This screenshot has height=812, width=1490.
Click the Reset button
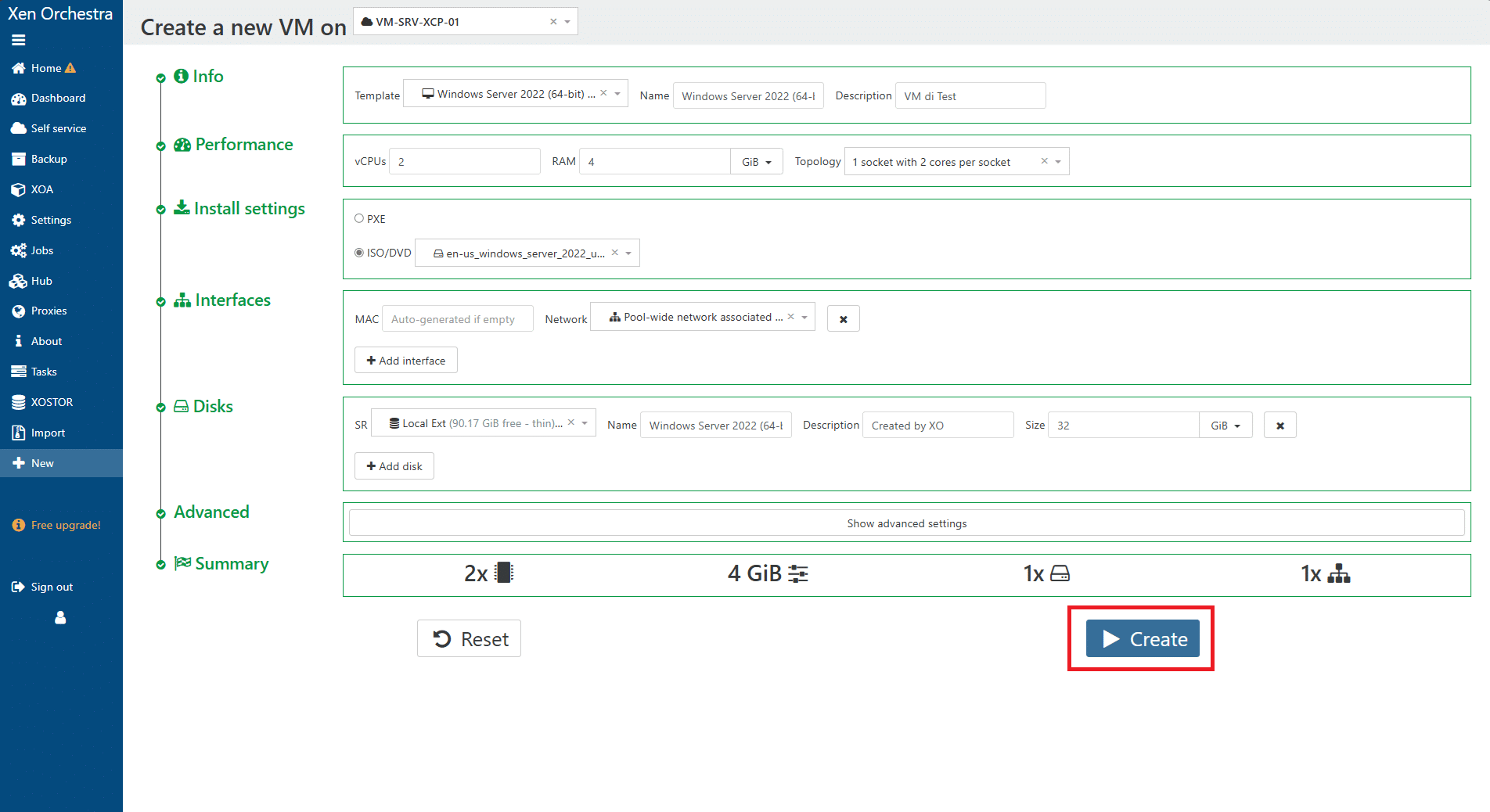click(x=469, y=639)
